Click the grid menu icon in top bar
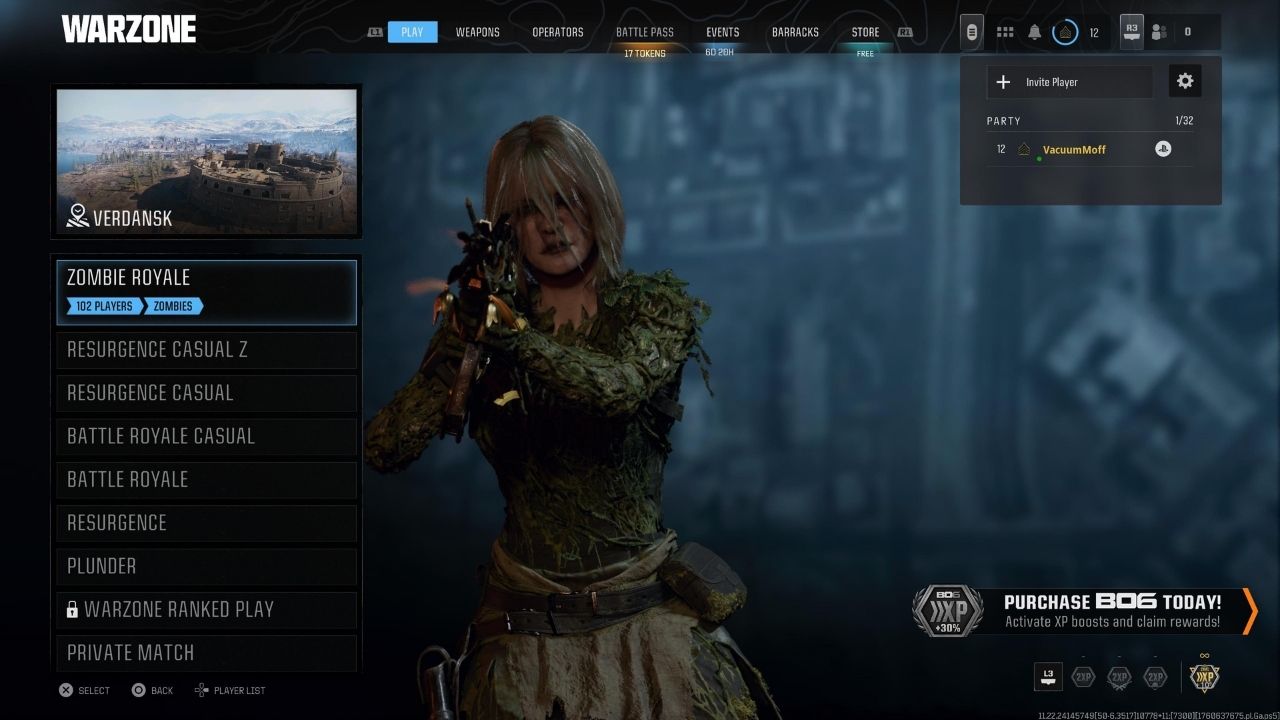This screenshot has width=1280, height=720. click(x=1003, y=32)
